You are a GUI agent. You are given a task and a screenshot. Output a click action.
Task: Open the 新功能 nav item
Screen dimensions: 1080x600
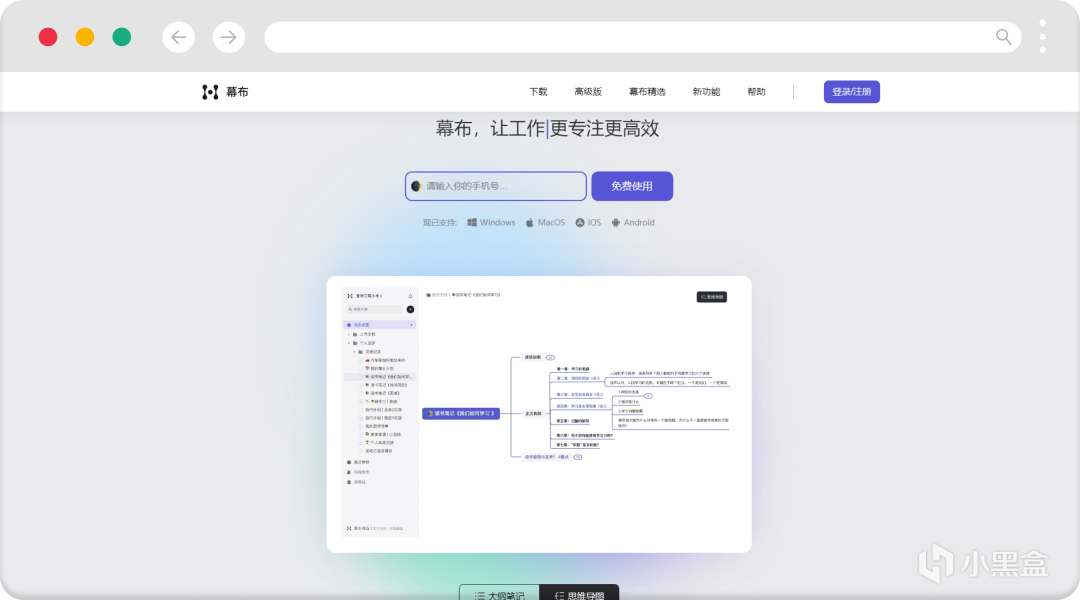706,92
